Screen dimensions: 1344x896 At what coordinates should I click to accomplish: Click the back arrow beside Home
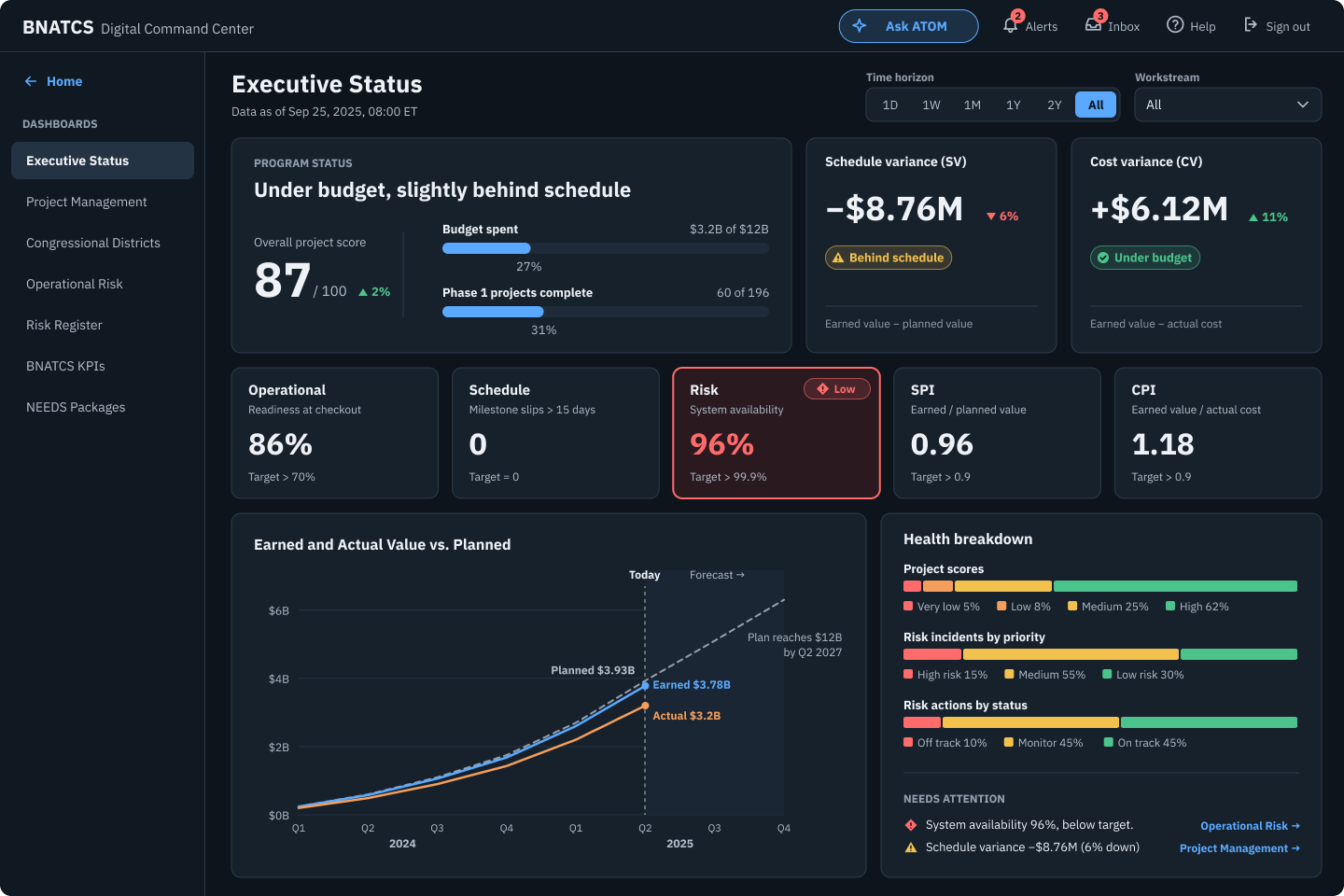coord(31,81)
